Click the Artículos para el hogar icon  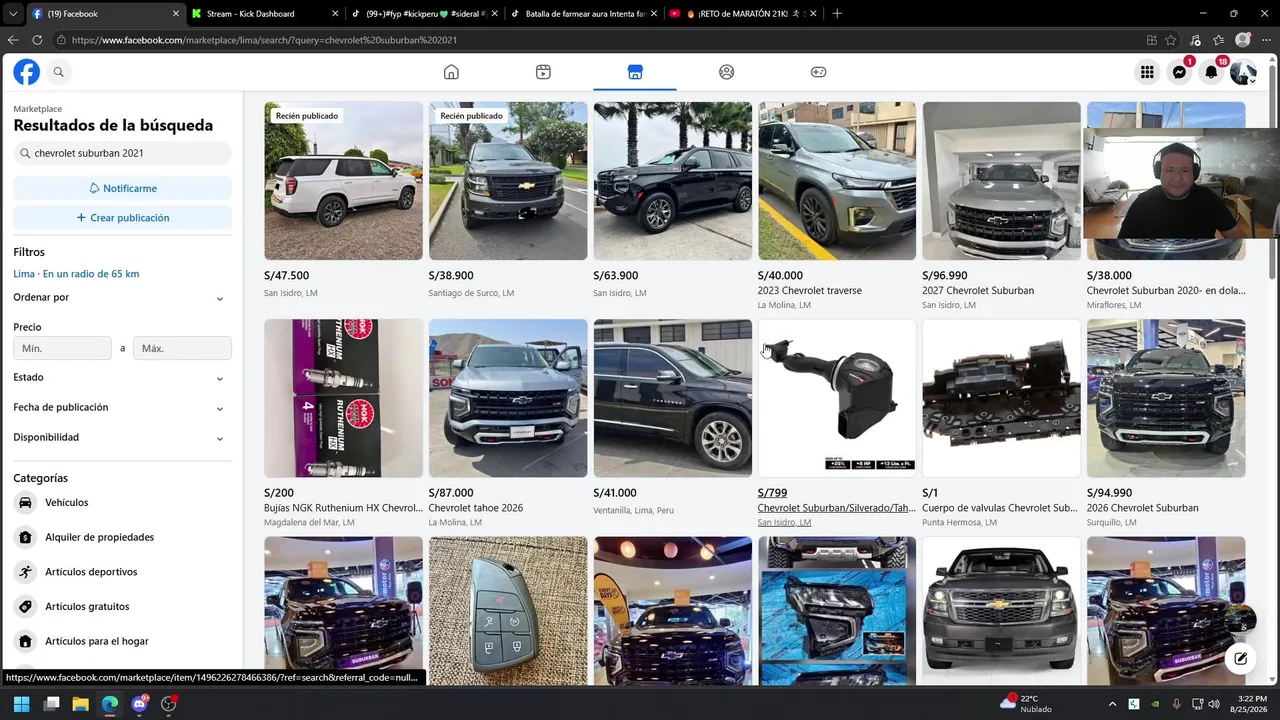tap(25, 641)
